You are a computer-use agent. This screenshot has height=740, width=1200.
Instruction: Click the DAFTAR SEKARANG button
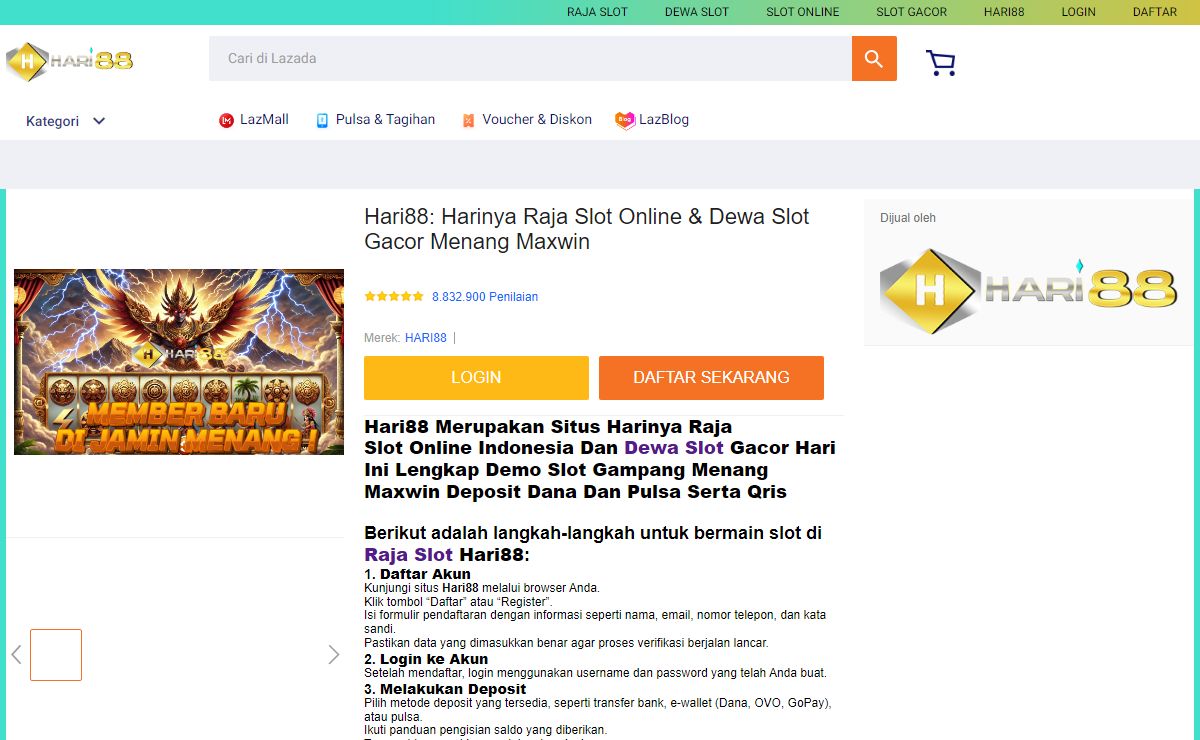pos(711,378)
